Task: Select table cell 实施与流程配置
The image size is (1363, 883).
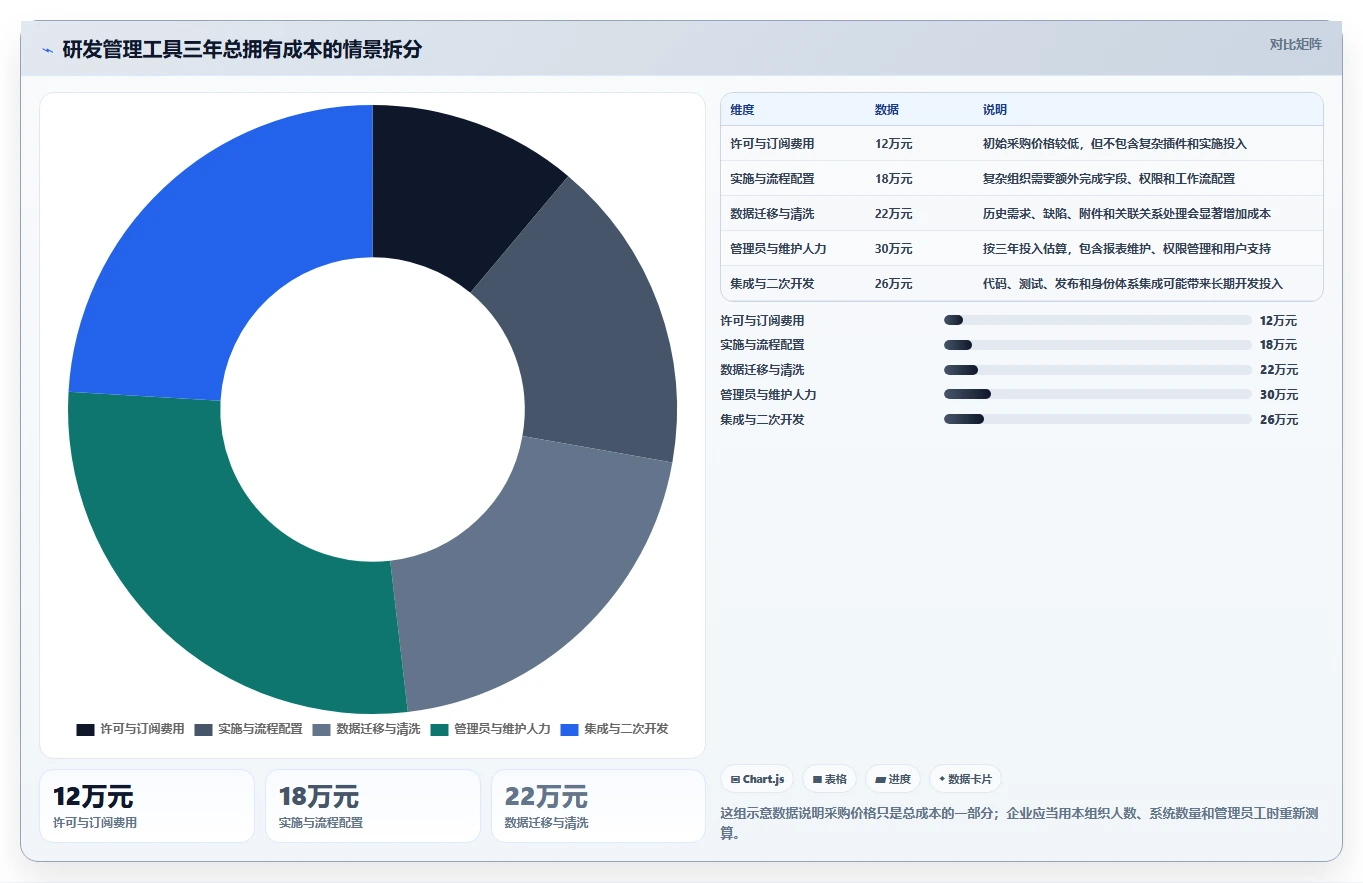Action: [772, 179]
